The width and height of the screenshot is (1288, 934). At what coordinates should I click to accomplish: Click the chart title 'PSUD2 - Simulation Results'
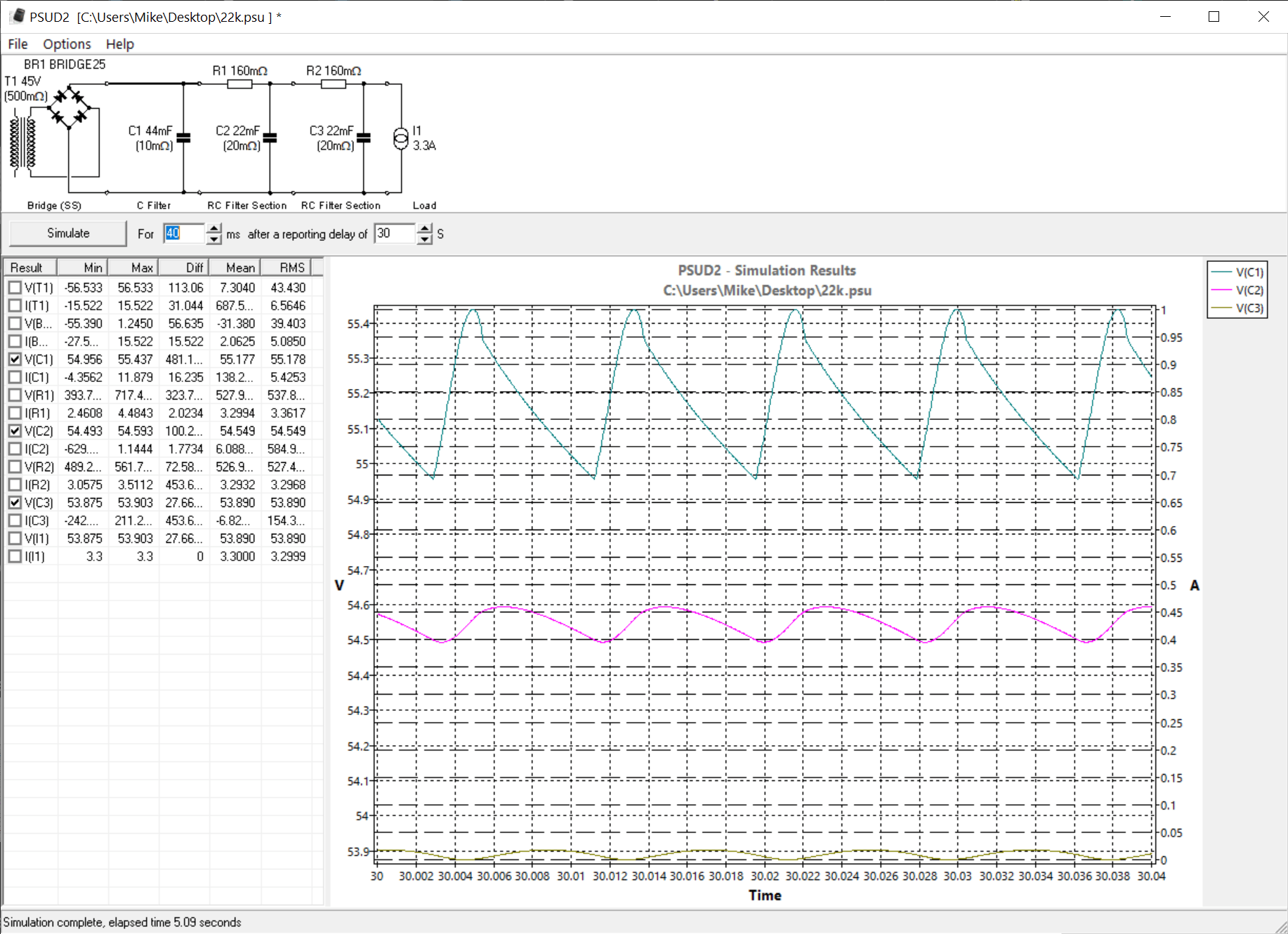click(767, 270)
